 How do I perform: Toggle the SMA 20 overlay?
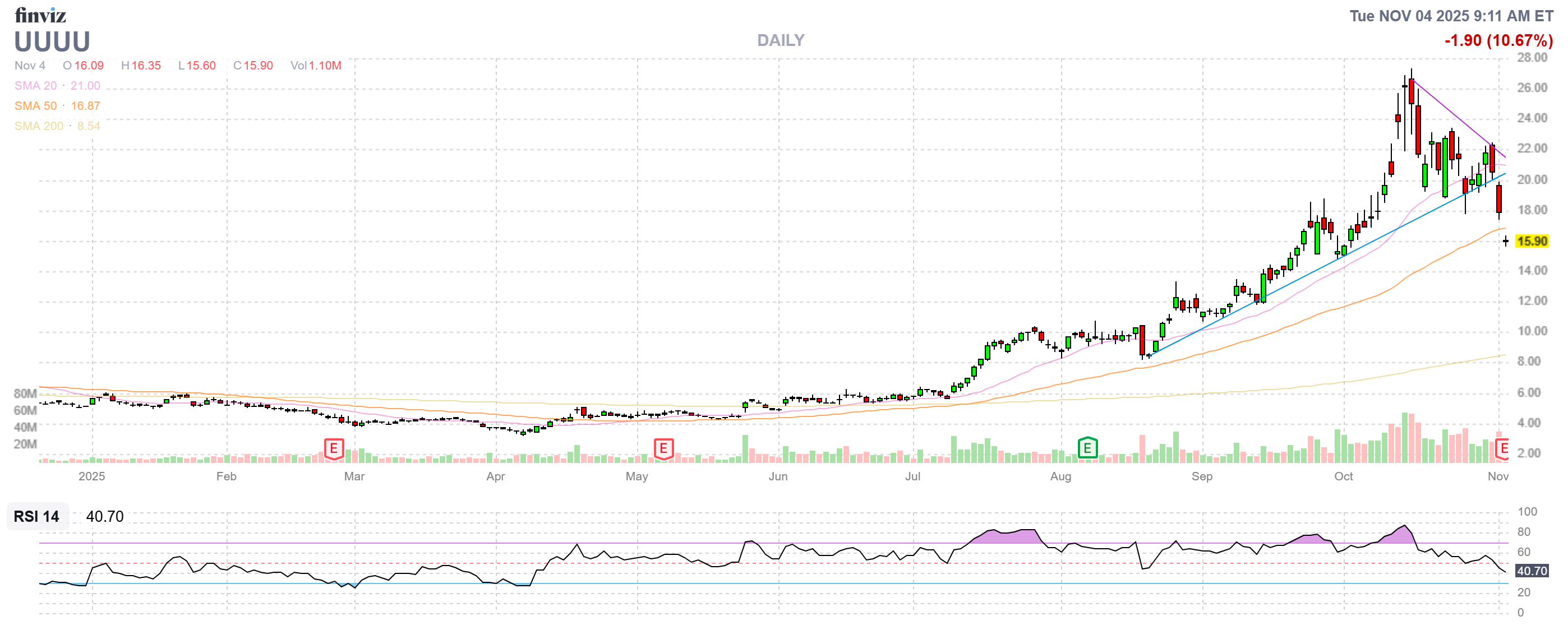(x=56, y=86)
